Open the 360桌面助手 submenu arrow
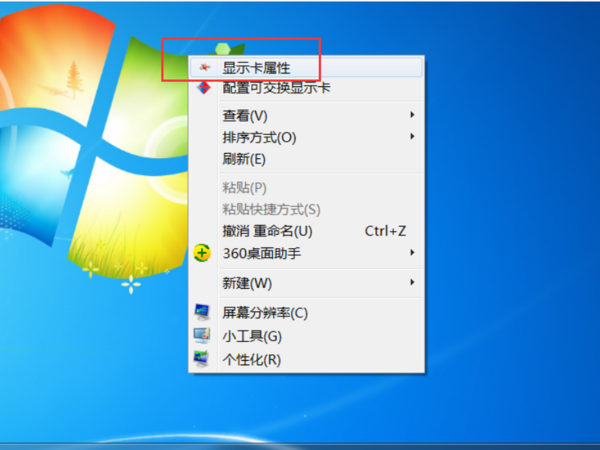This screenshot has width=600, height=450. point(412,253)
